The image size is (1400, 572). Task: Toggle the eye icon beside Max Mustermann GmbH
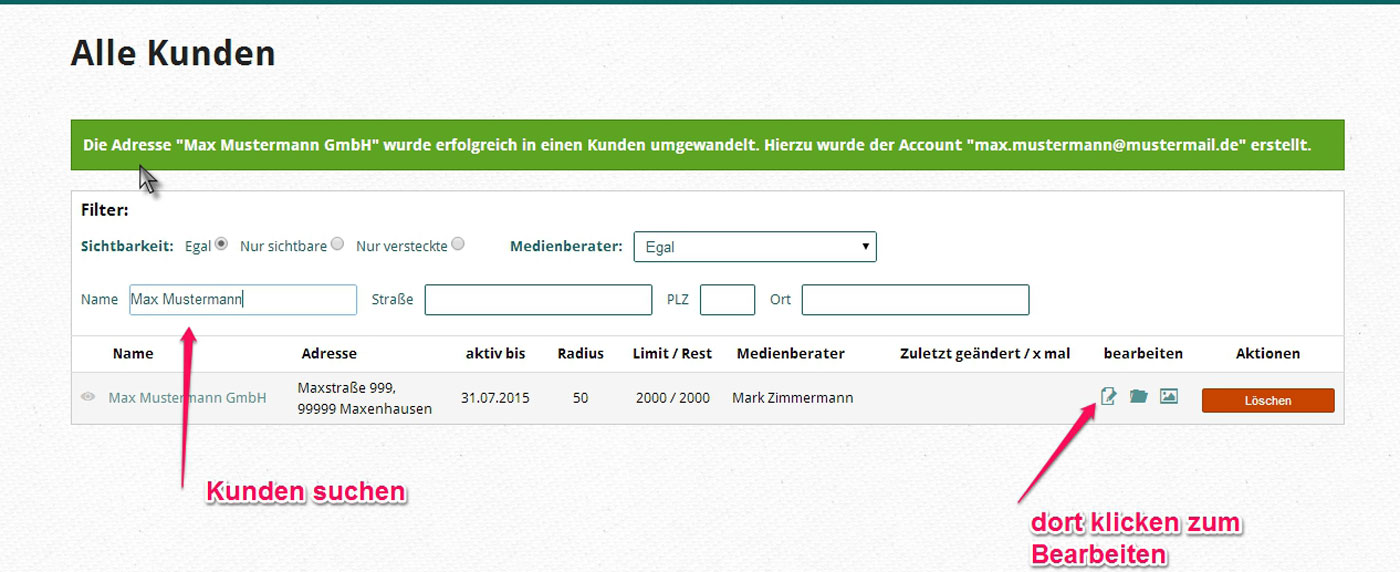pos(88,398)
